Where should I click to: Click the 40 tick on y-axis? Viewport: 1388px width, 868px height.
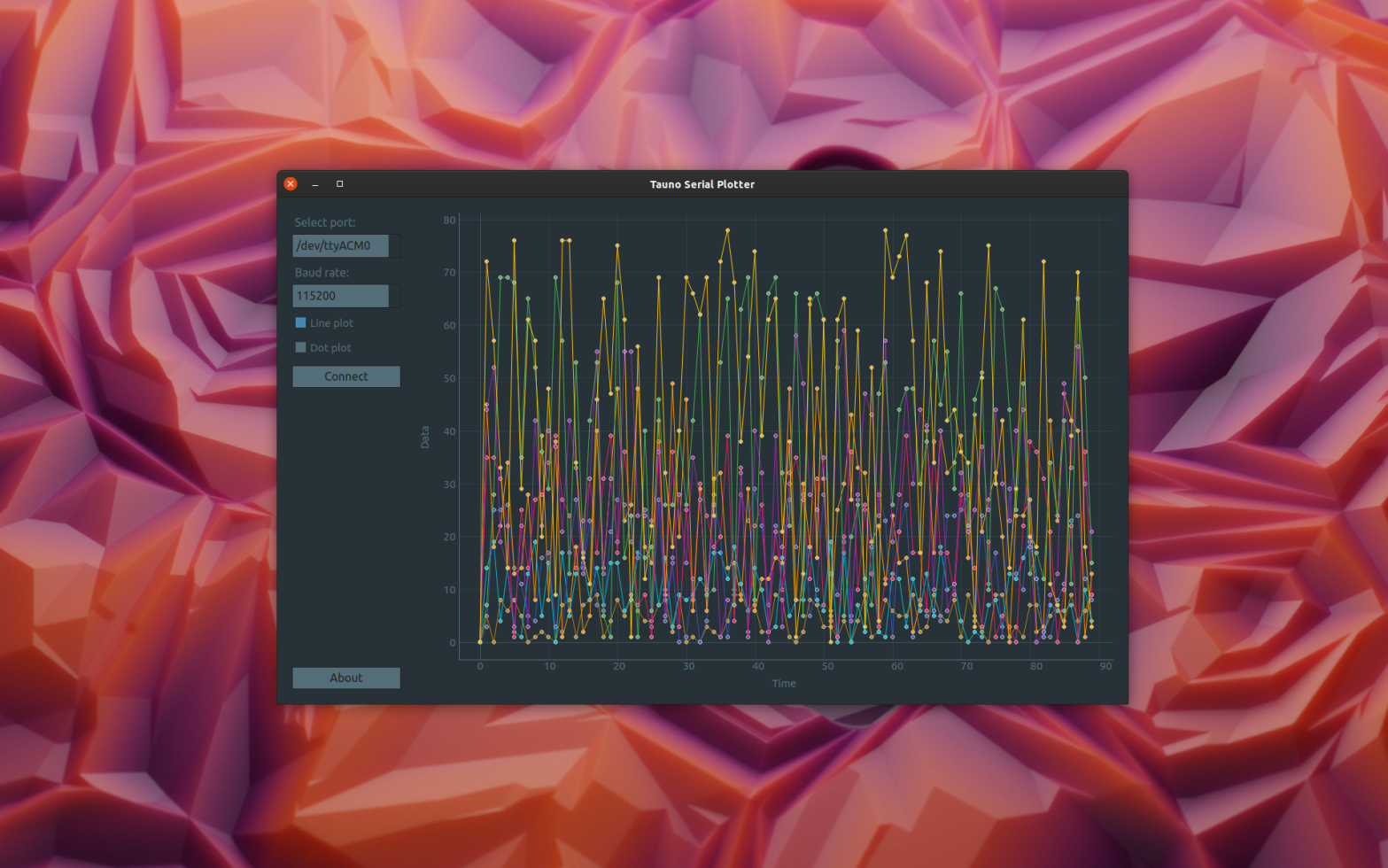click(x=450, y=431)
